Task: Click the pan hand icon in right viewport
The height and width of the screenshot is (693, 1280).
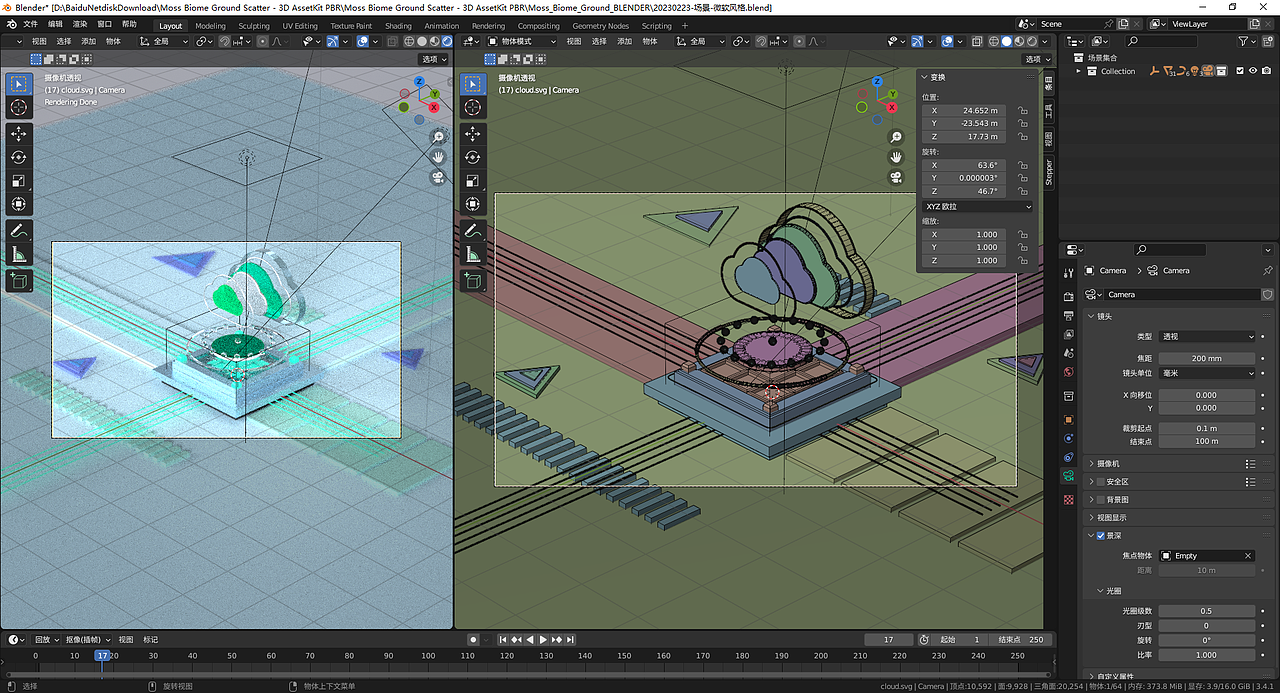Action: [x=896, y=157]
